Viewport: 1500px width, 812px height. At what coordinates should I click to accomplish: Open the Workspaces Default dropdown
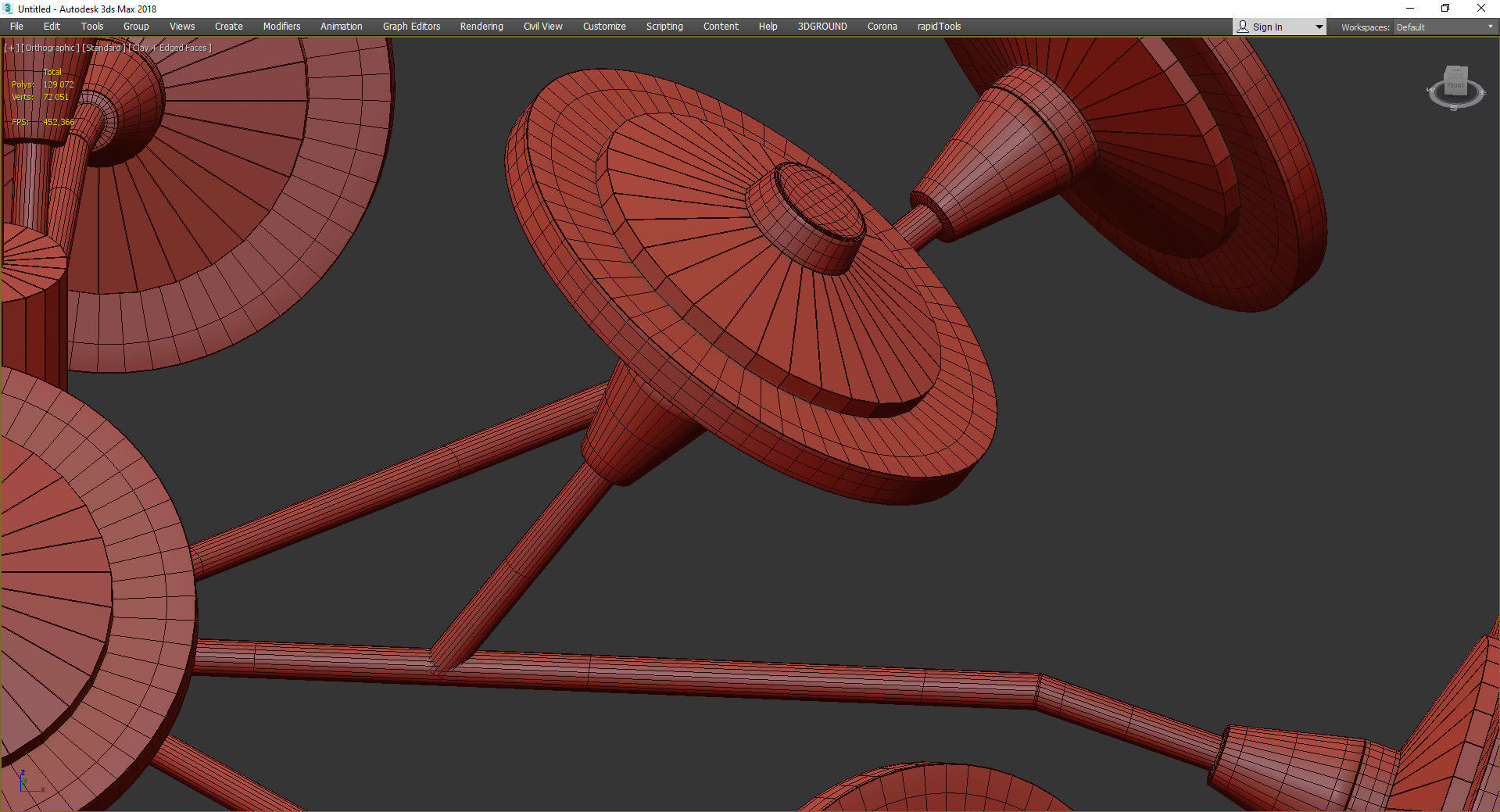1445,27
